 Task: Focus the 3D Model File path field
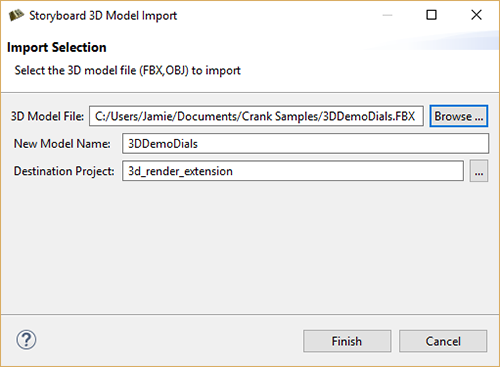256,116
